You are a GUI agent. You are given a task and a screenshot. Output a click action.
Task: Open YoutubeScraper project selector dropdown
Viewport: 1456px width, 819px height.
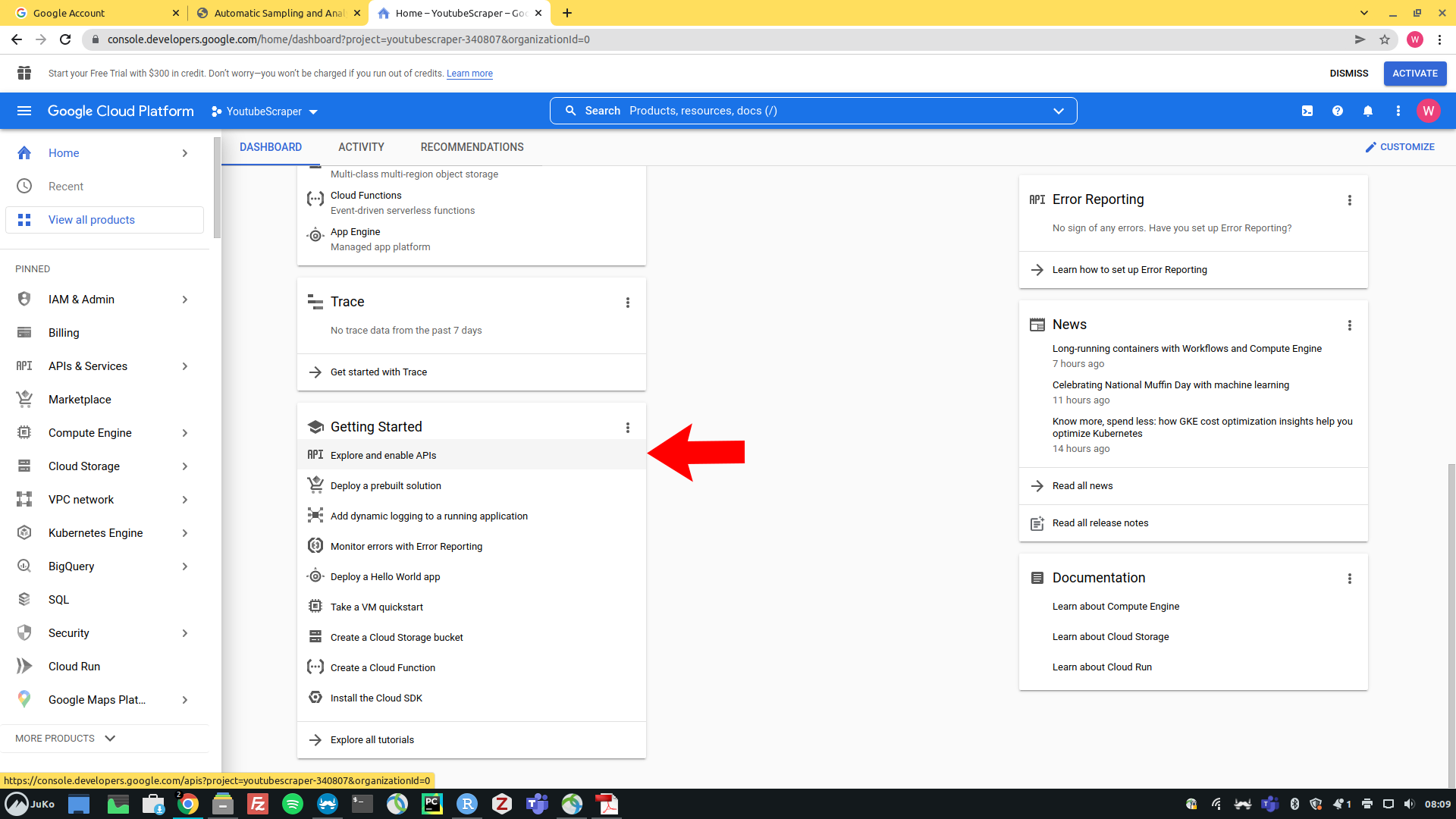[x=265, y=111]
